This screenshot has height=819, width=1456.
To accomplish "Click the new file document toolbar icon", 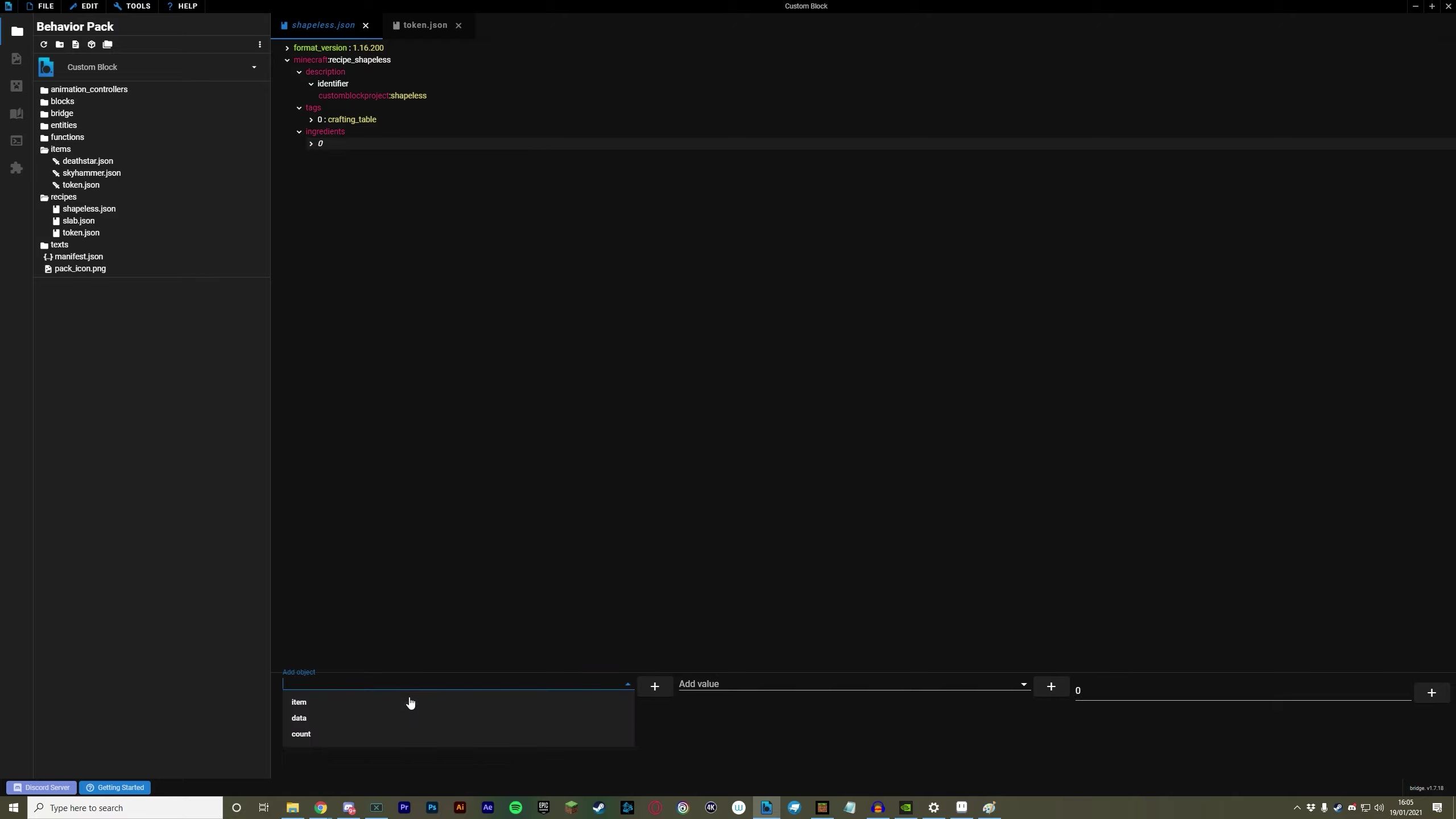I will [76, 44].
